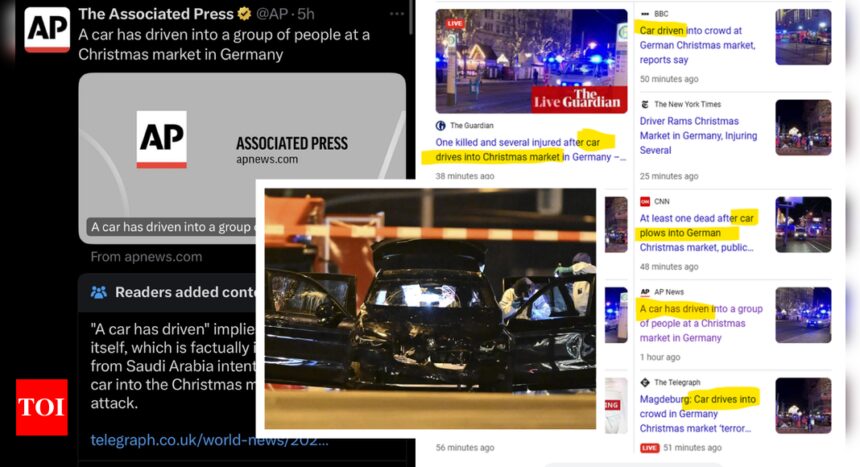The width and height of the screenshot is (860, 467).
Task: Open the New York Times article thumbnail
Action: point(803,127)
